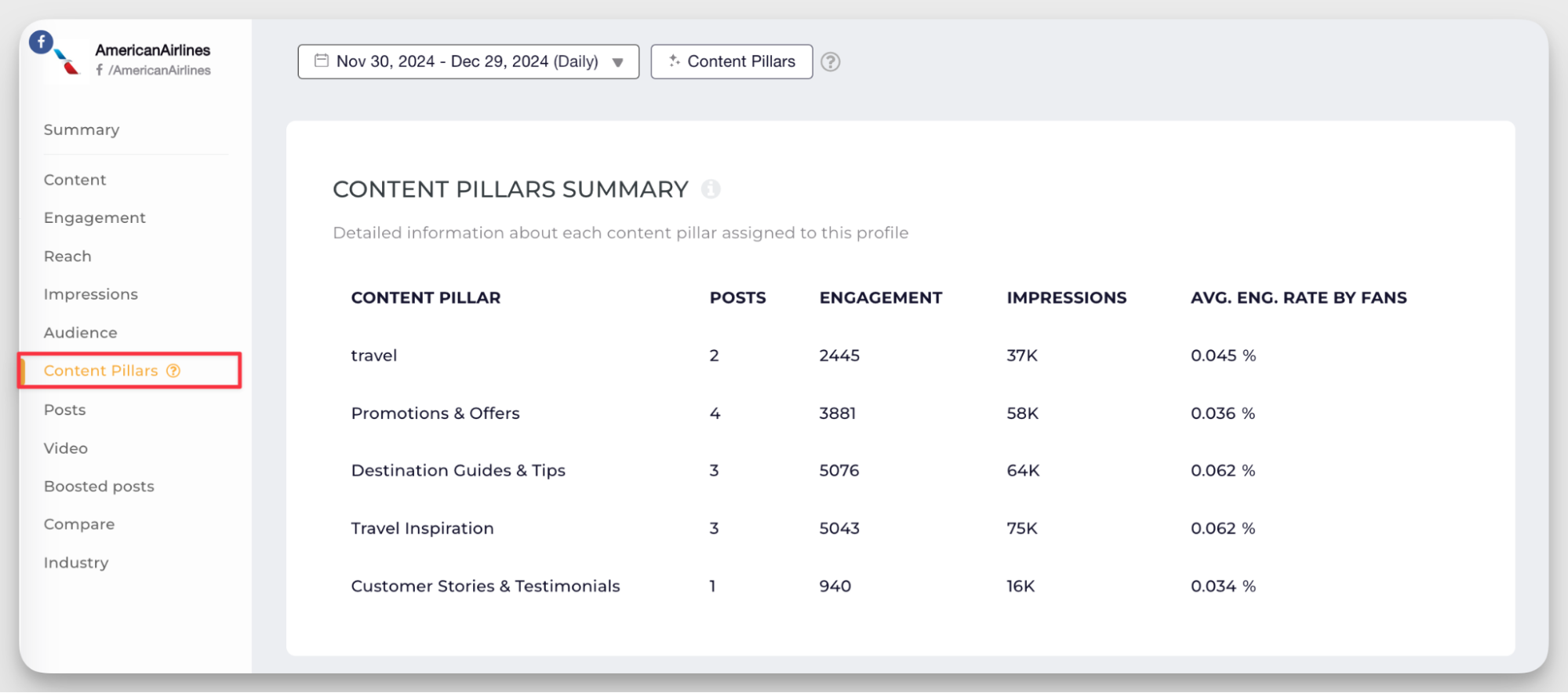Click impressions value 37K
1568x693 pixels.
click(1022, 356)
